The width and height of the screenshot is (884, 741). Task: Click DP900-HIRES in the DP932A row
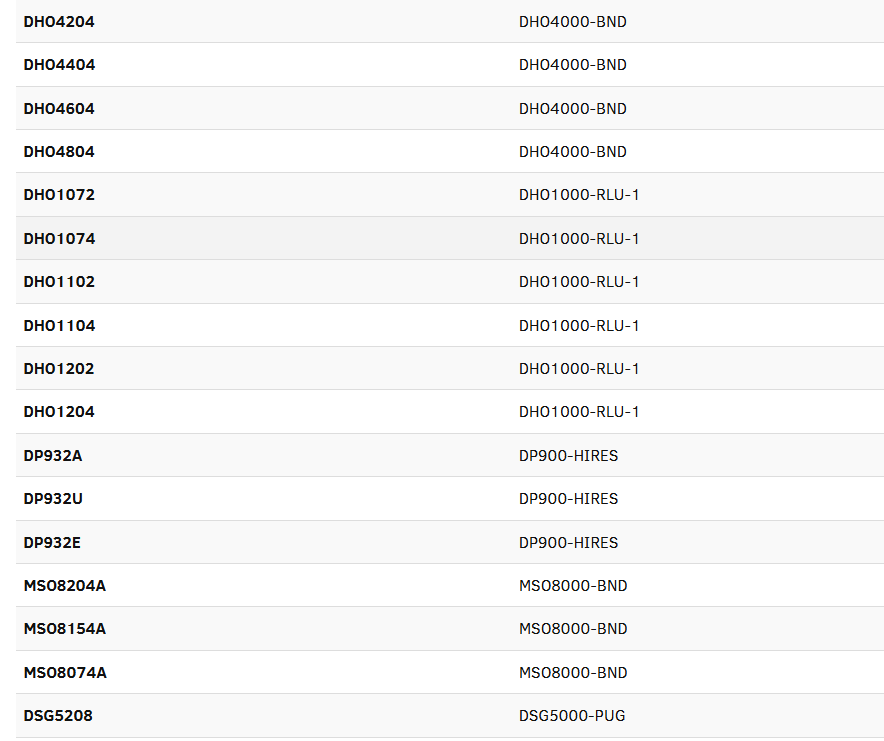pyautogui.click(x=568, y=456)
